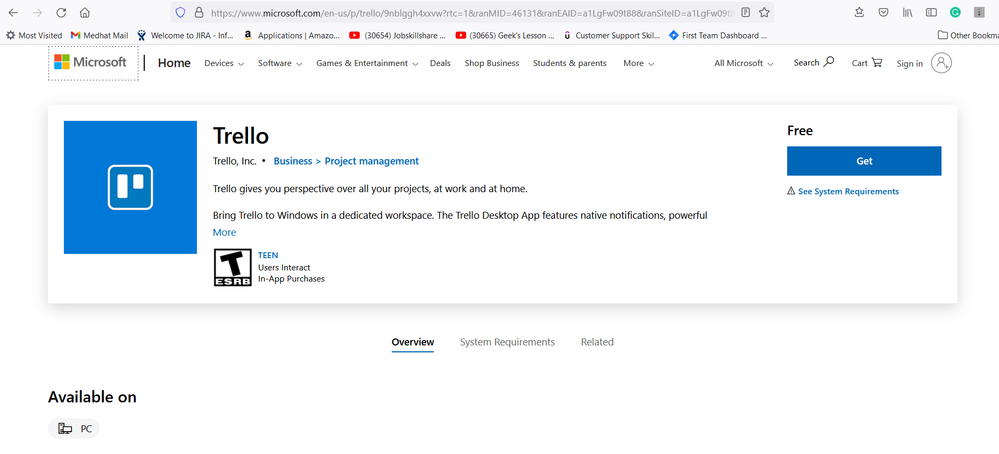Screen dimensions: 999x454
Task: Click the warning triangle beside System Requirements
Action: pos(791,191)
